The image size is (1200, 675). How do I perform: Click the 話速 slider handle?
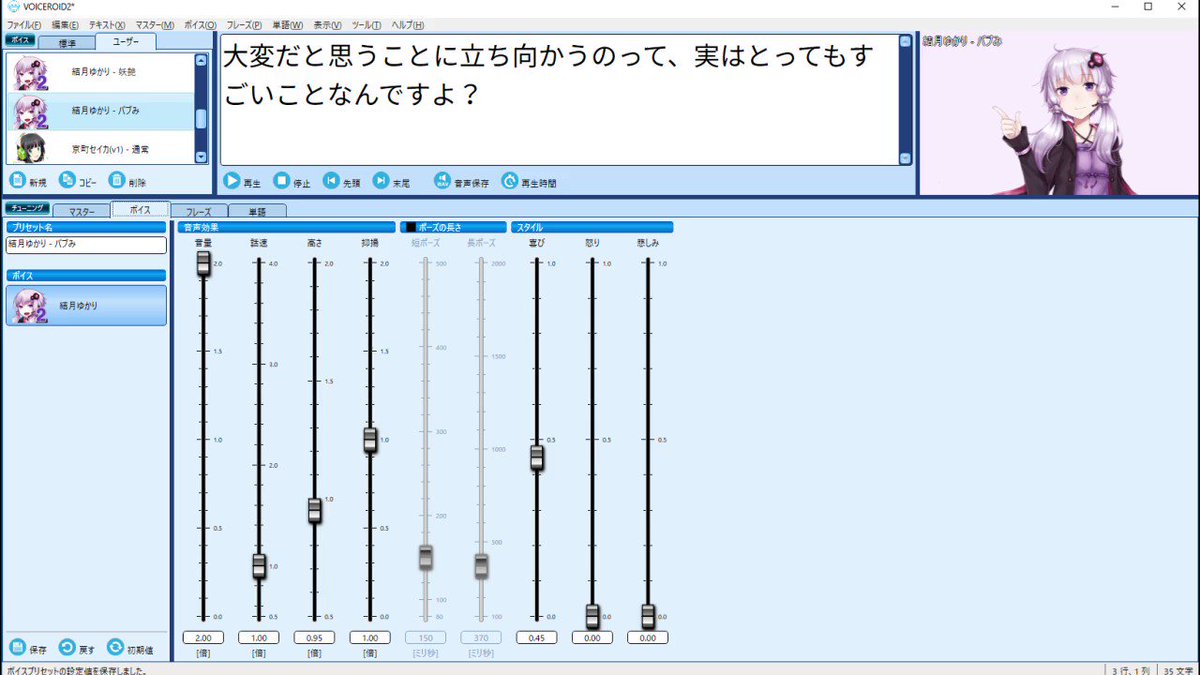tap(259, 566)
